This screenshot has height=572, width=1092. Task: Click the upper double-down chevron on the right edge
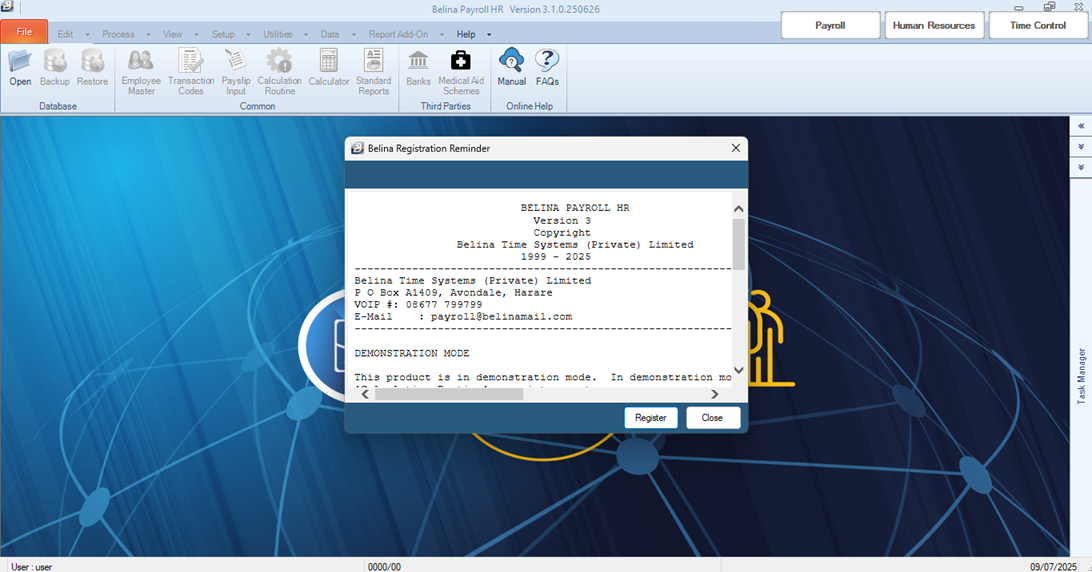(1081, 147)
